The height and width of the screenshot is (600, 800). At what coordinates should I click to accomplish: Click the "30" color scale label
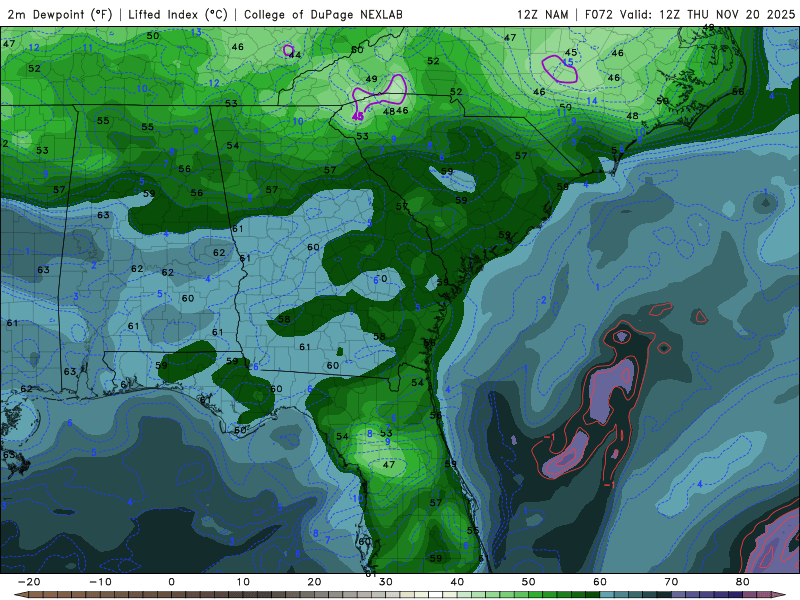(386, 582)
